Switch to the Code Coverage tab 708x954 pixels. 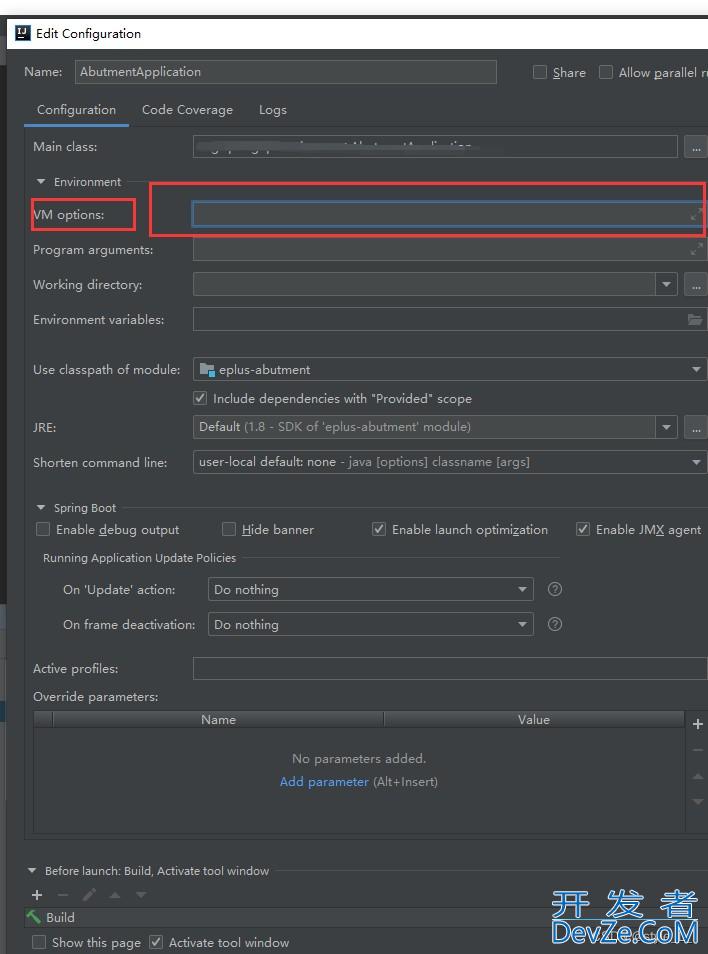pyautogui.click(x=187, y=110)
